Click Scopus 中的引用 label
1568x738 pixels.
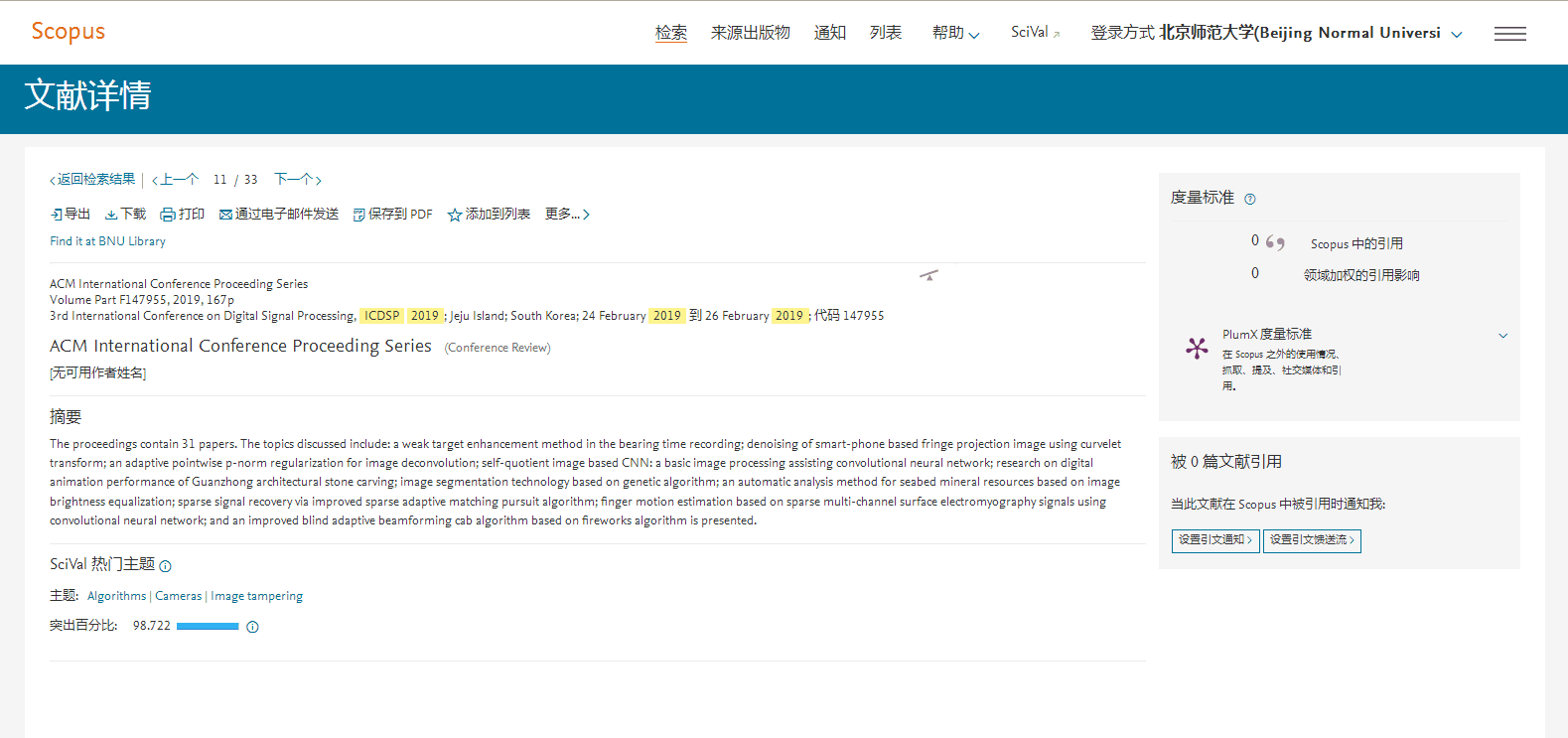tap(1356, 243)
